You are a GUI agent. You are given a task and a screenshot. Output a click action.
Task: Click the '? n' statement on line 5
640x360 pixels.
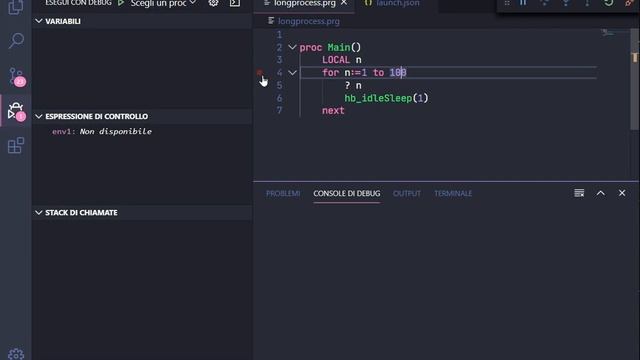point(353,86)
